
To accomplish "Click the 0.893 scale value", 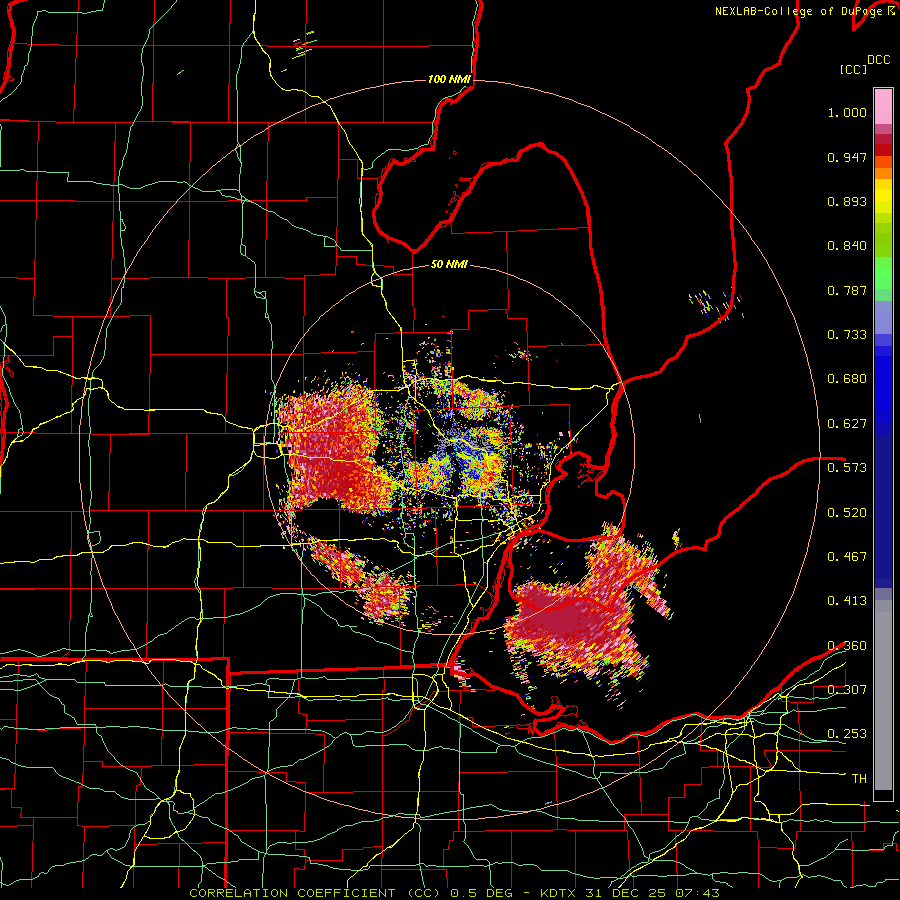I will pos(847,201).
